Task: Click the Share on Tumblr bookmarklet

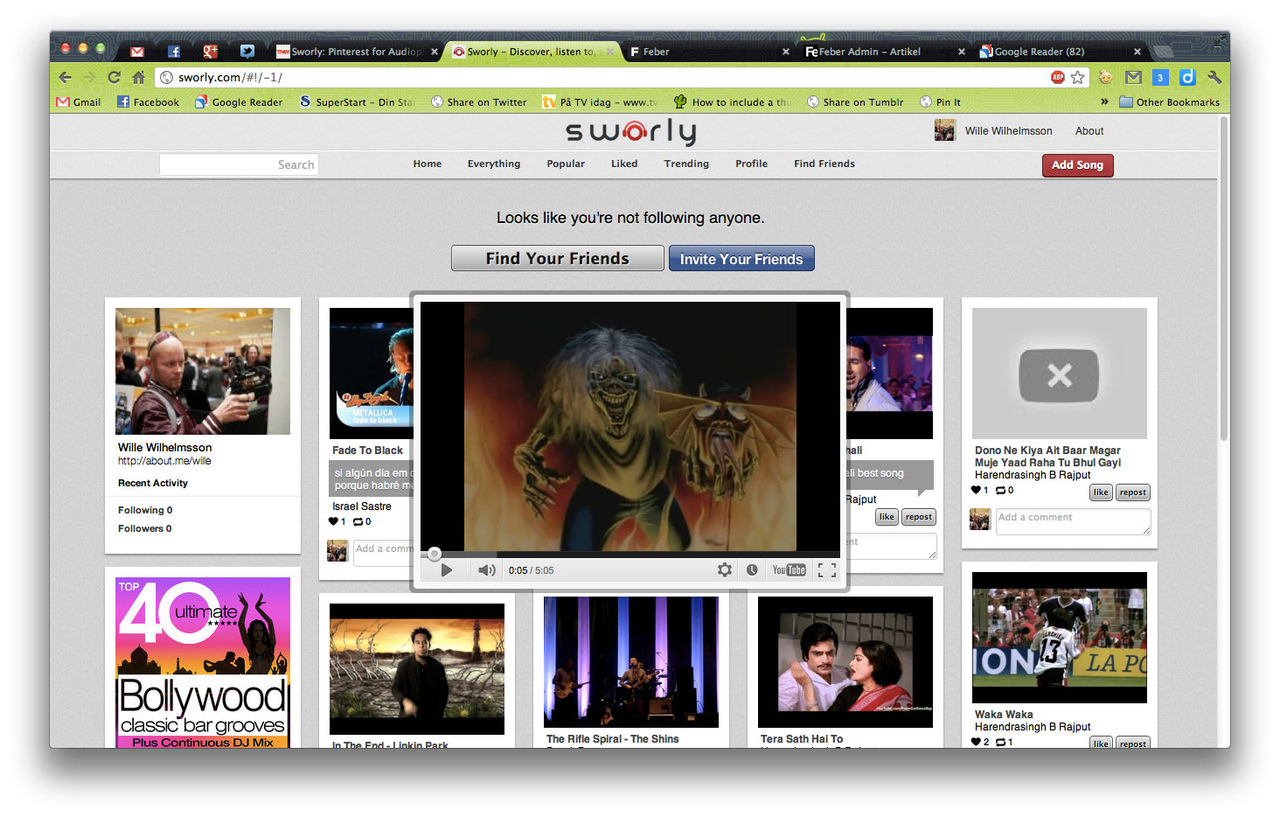Action: pos(855,102)
